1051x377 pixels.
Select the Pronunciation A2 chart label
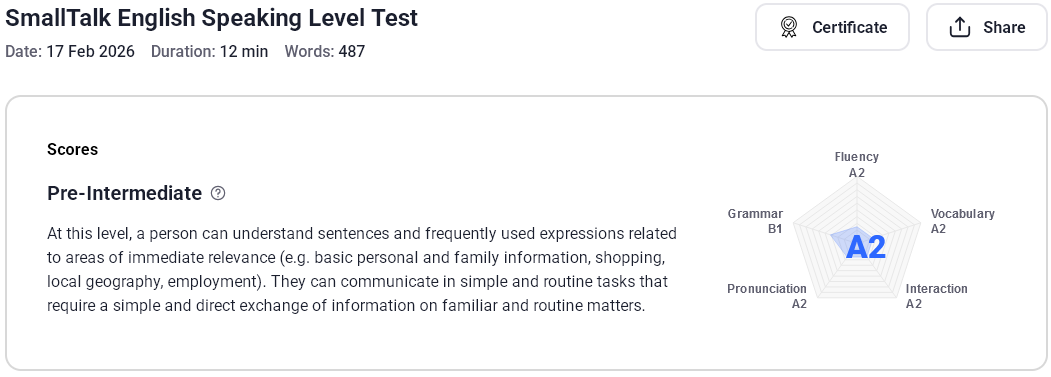(767, 296)
